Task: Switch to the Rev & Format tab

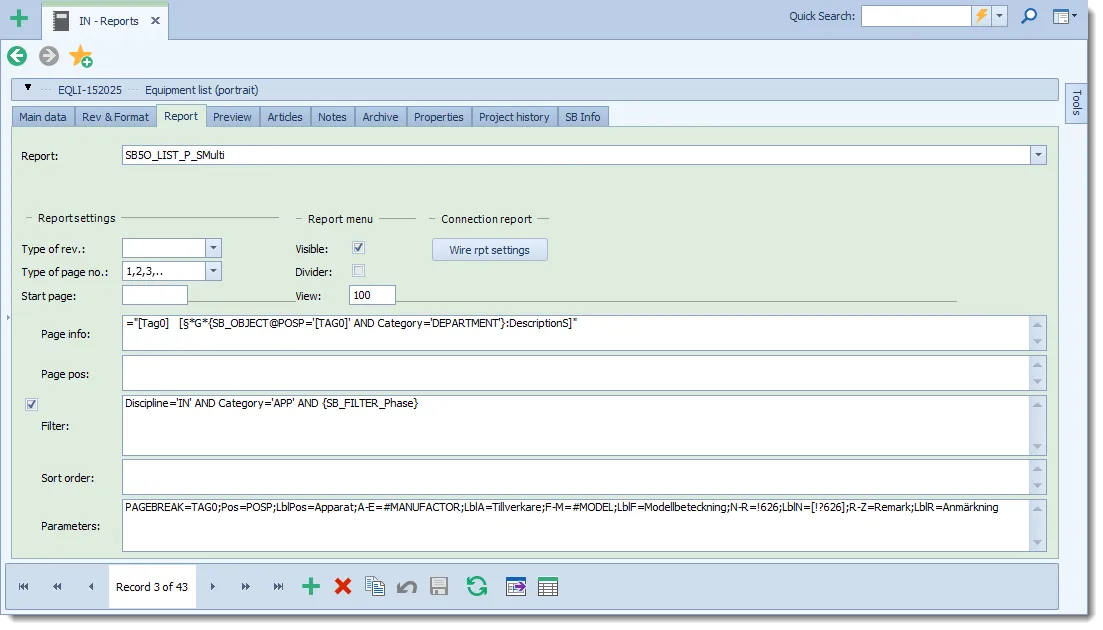Action: tap(115, 117)
